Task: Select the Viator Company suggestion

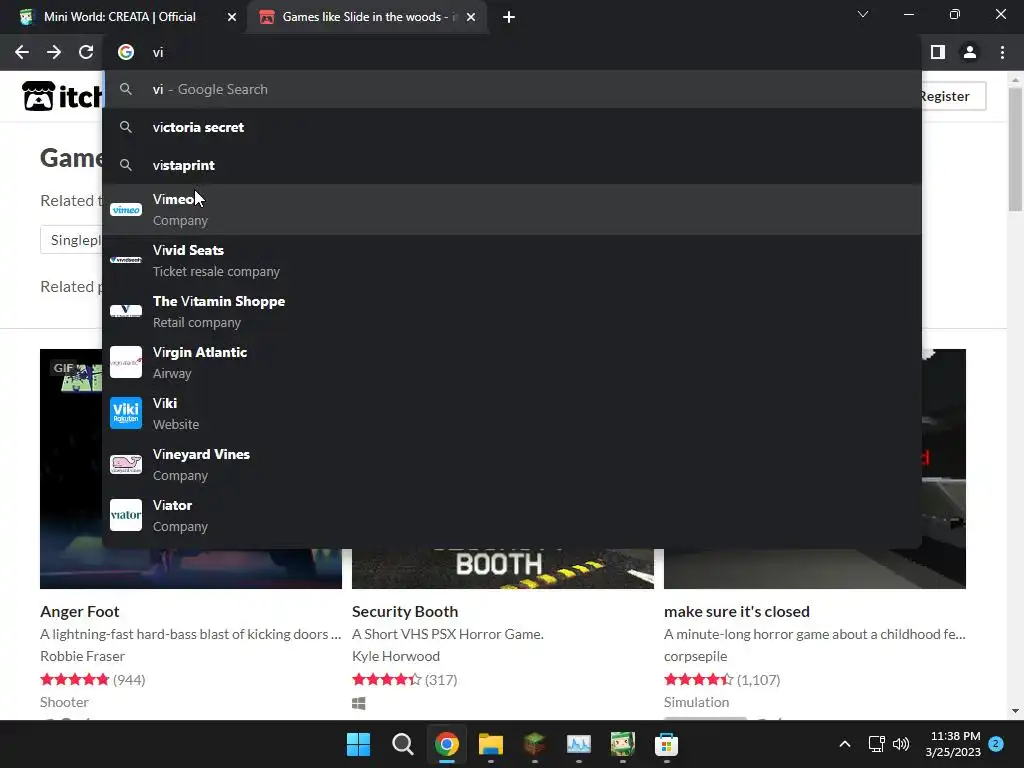Action: click(512, 515)
